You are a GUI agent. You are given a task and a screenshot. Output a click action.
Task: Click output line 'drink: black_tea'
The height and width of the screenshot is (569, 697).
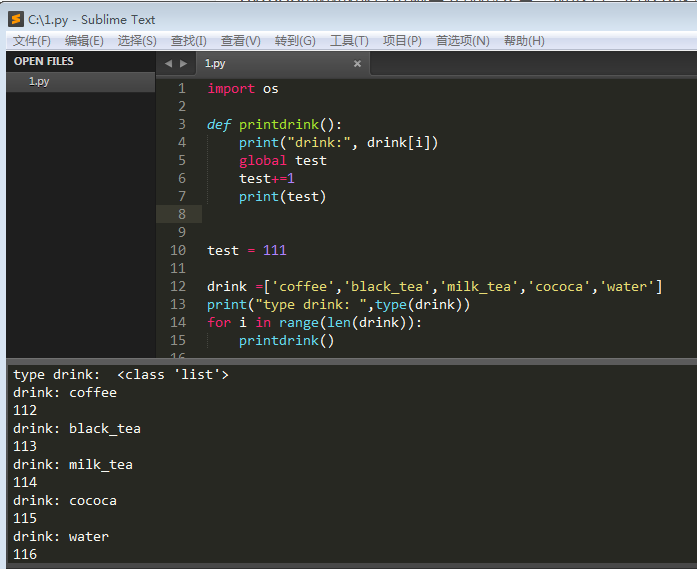(x=77, y=429)
